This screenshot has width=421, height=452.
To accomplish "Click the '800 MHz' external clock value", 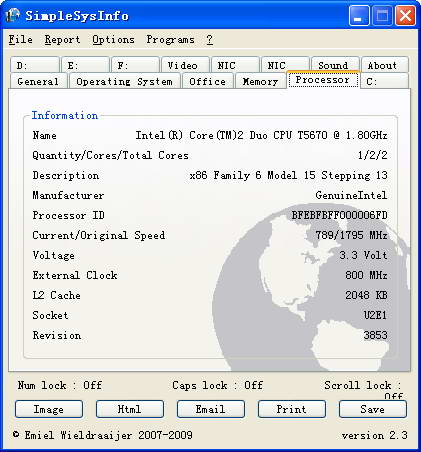I will coord(366,275).
